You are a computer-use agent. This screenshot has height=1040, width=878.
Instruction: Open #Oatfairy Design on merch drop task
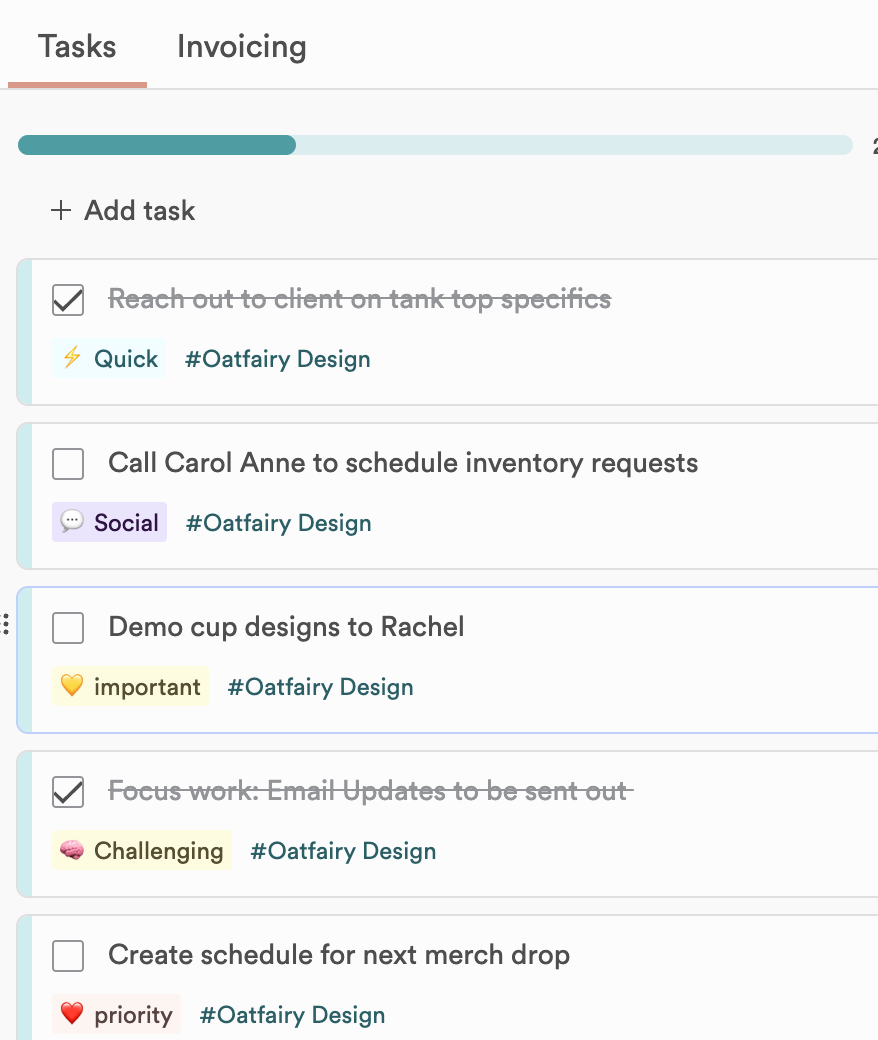coord(292,1015)
